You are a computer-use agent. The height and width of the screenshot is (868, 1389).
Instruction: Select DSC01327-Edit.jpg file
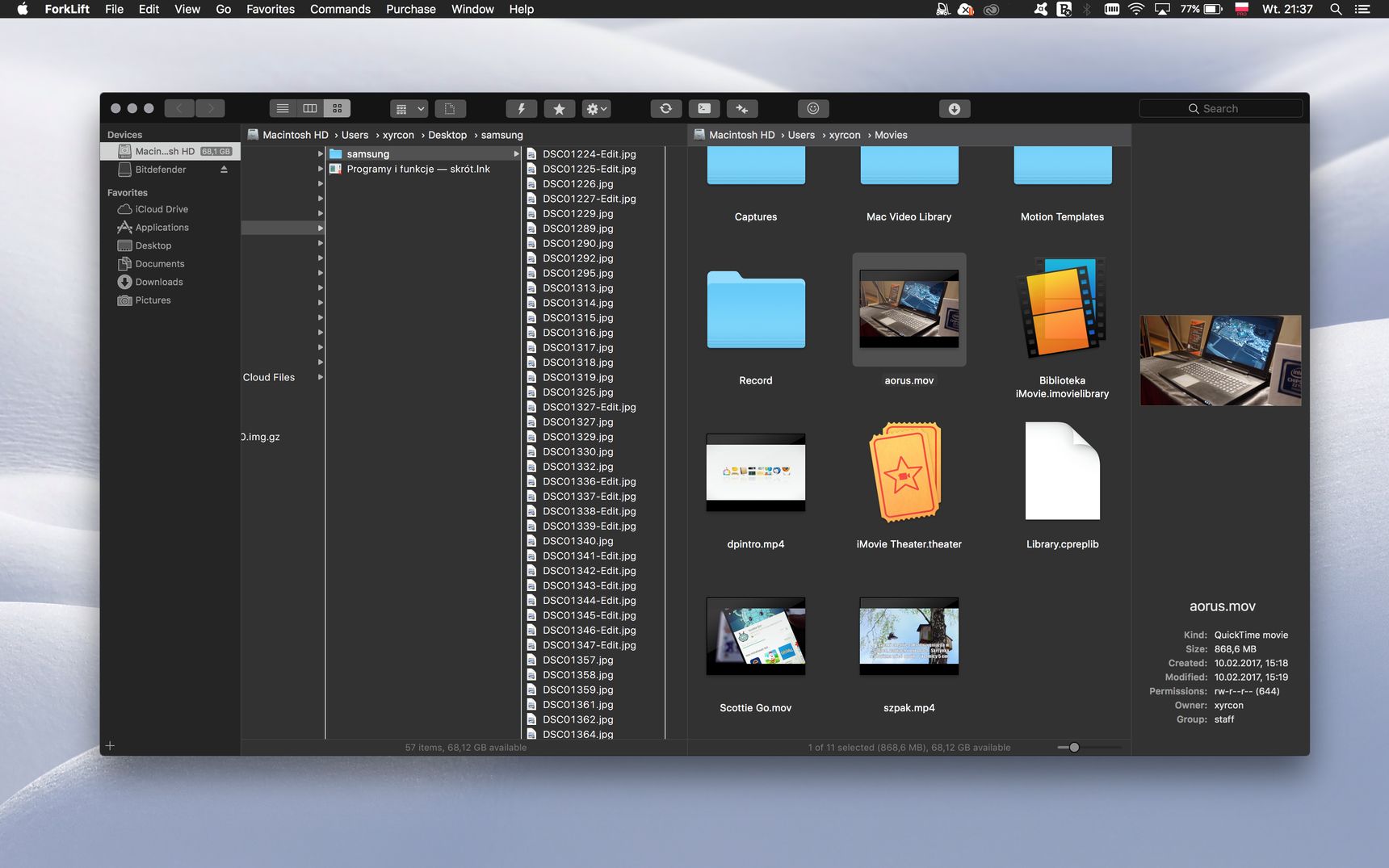[x=589, y=407]
